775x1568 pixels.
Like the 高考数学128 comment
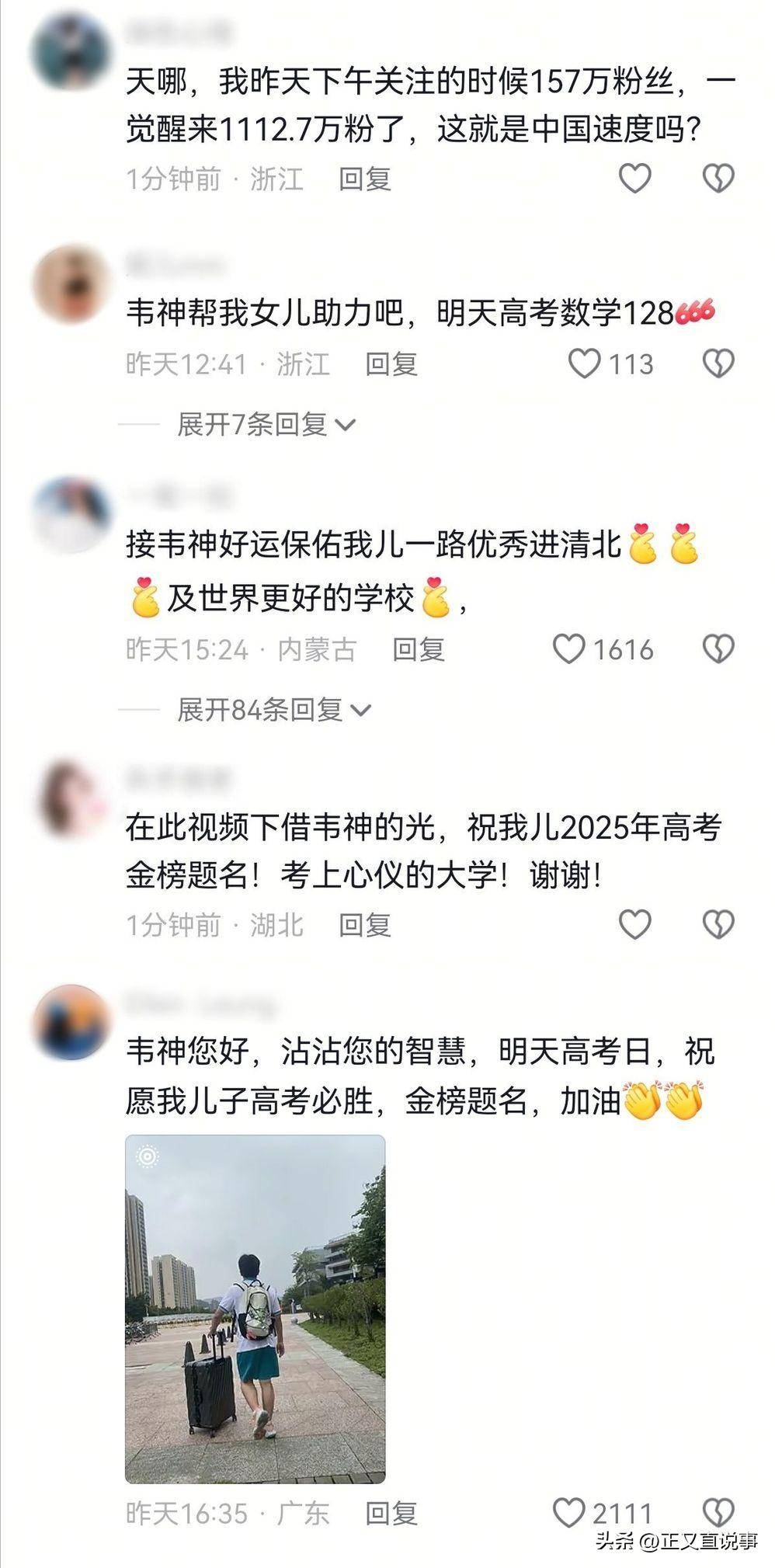tap(584, 363)
